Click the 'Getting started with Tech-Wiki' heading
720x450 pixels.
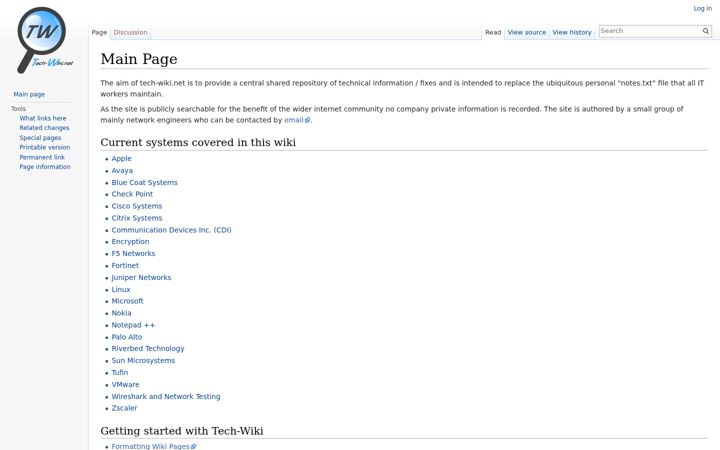pos(182,431)
